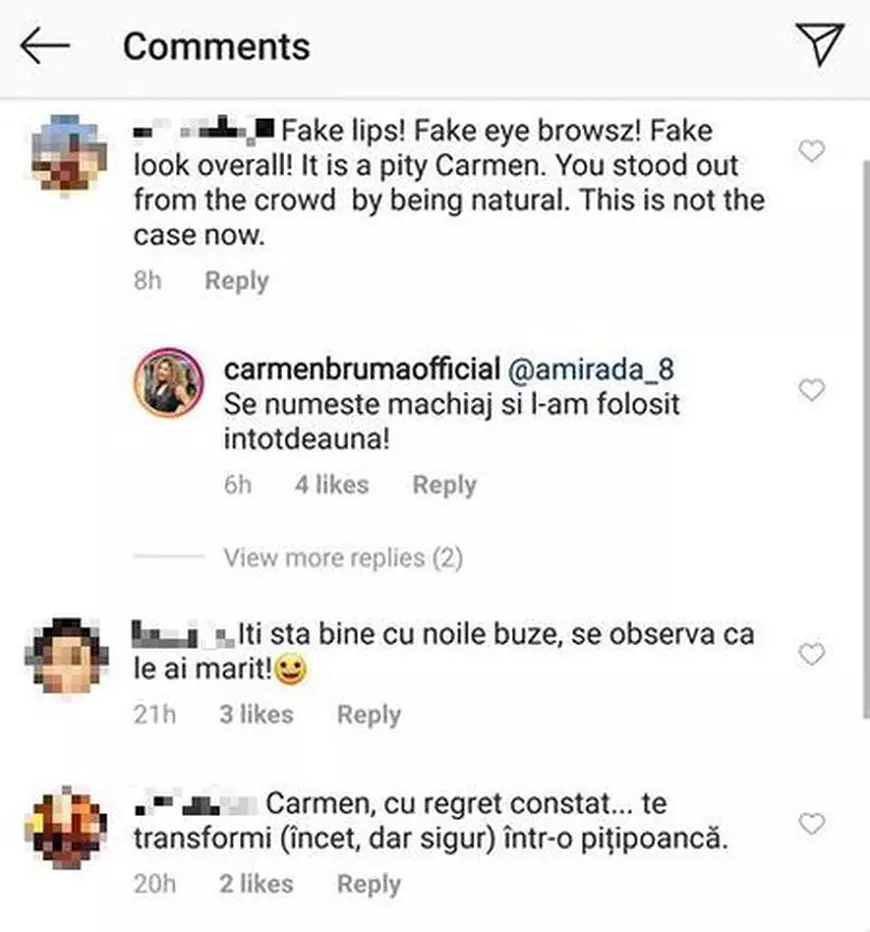Click Reply under carmenbrumaofficial's comment

coord(444,484)
